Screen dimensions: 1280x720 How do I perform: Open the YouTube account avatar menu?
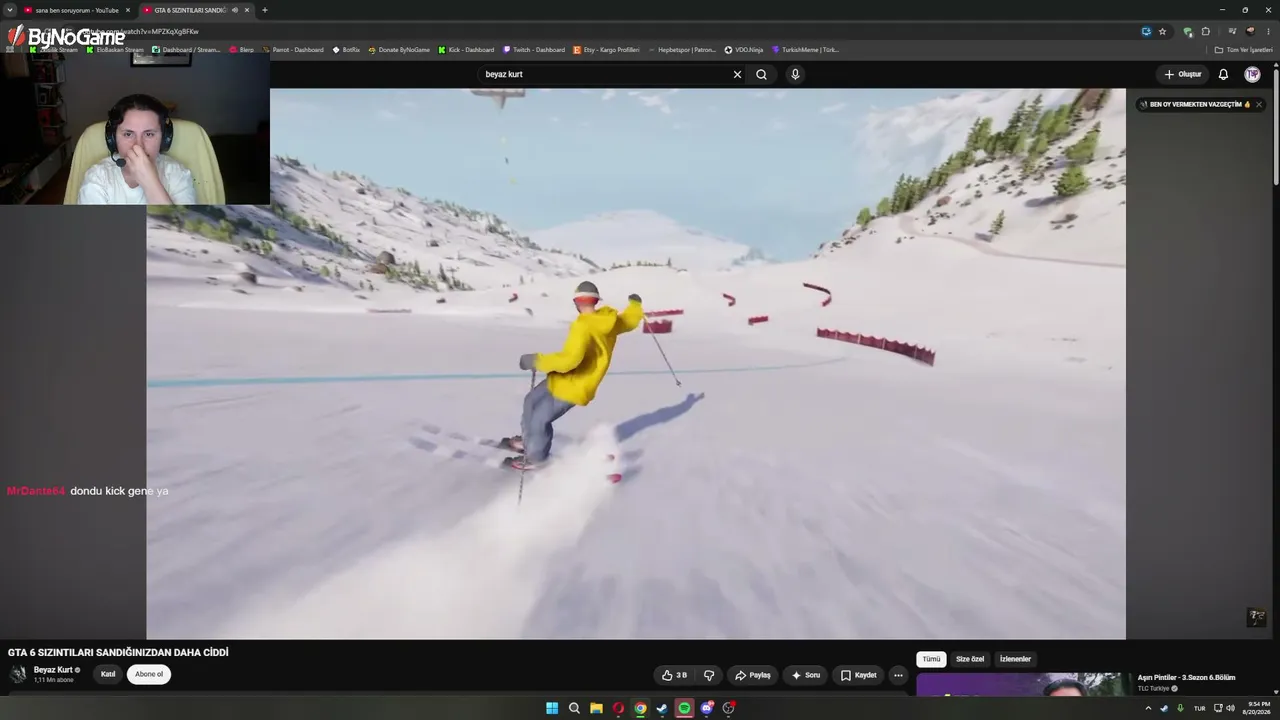coord(1252,74)
